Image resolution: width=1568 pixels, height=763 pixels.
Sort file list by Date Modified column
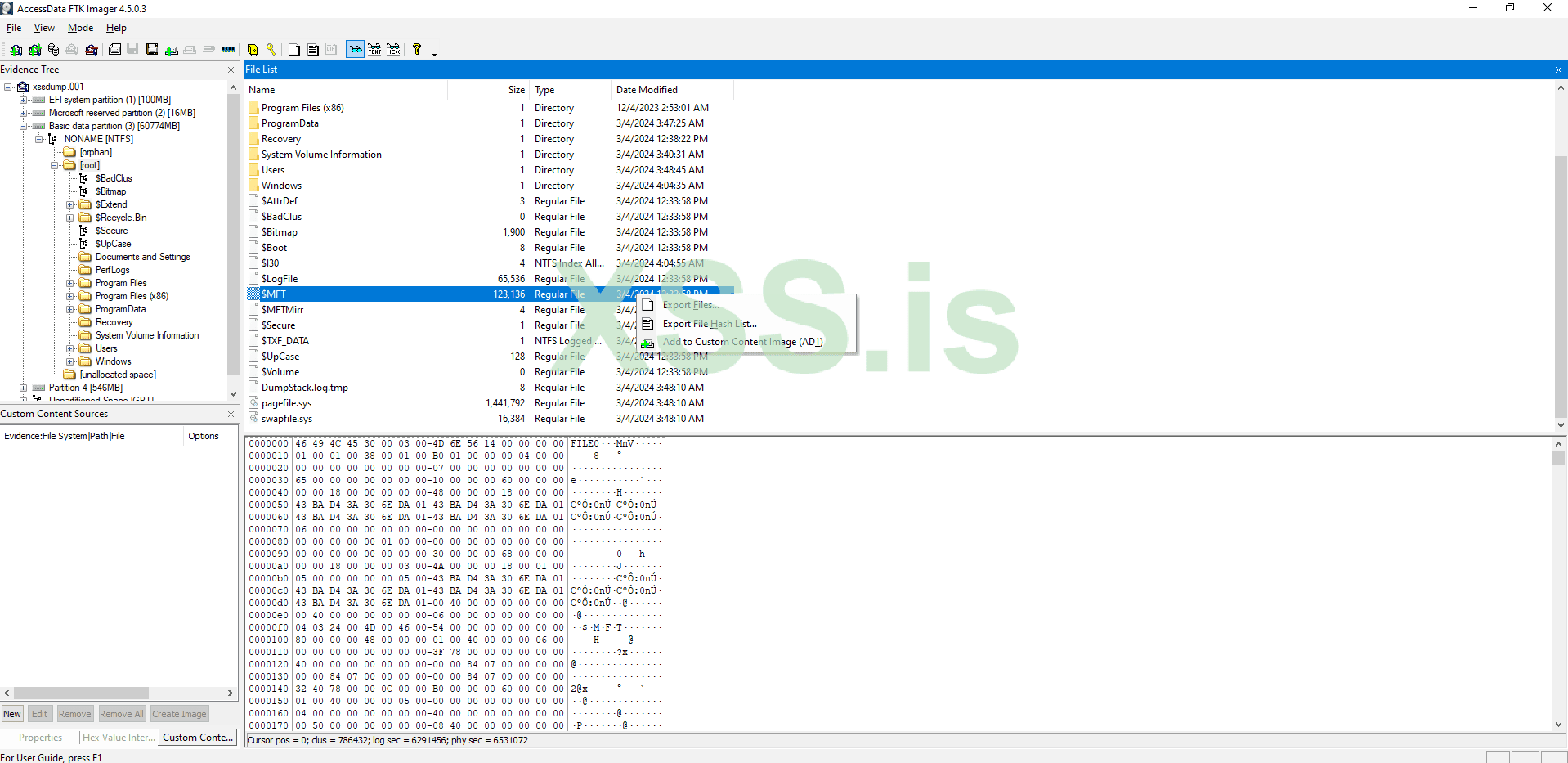point(672,90)
